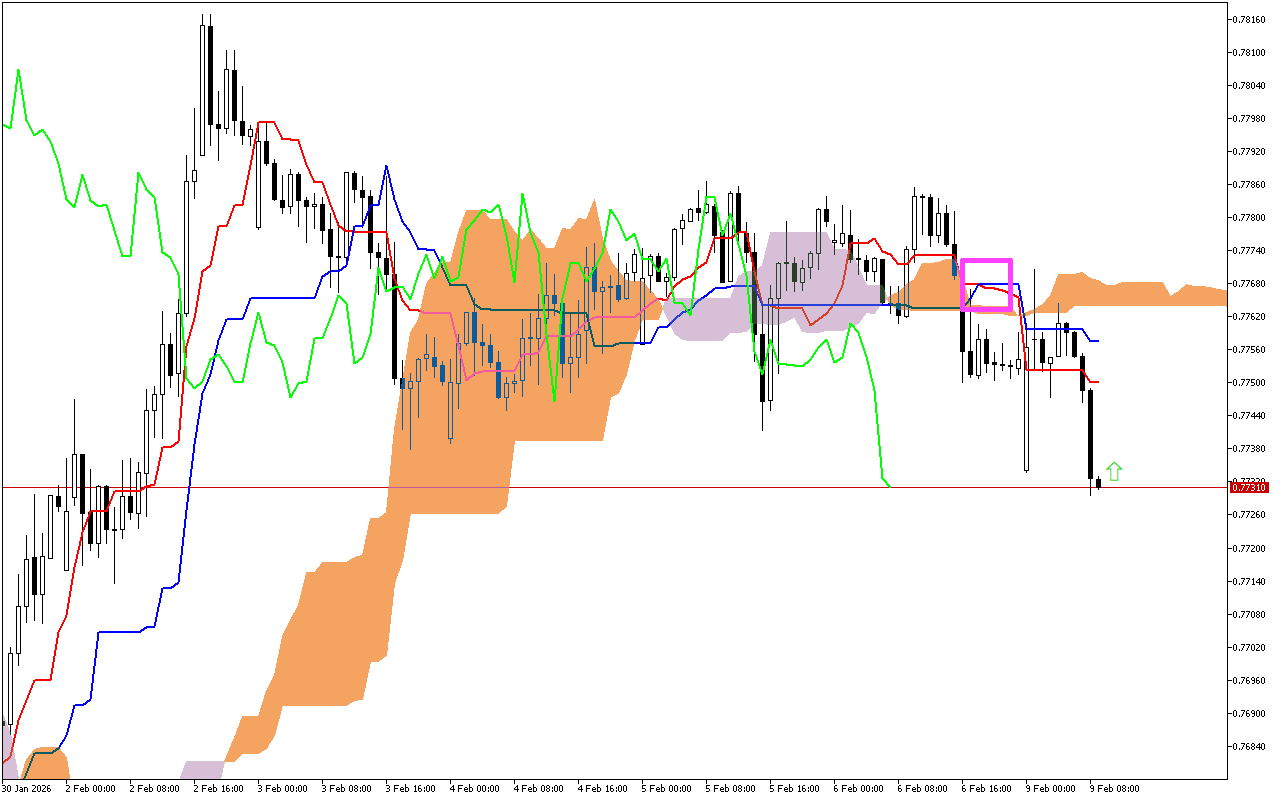
Task: Click the red 0.77310 current price tag
Action: click(x=1250, y=487)
